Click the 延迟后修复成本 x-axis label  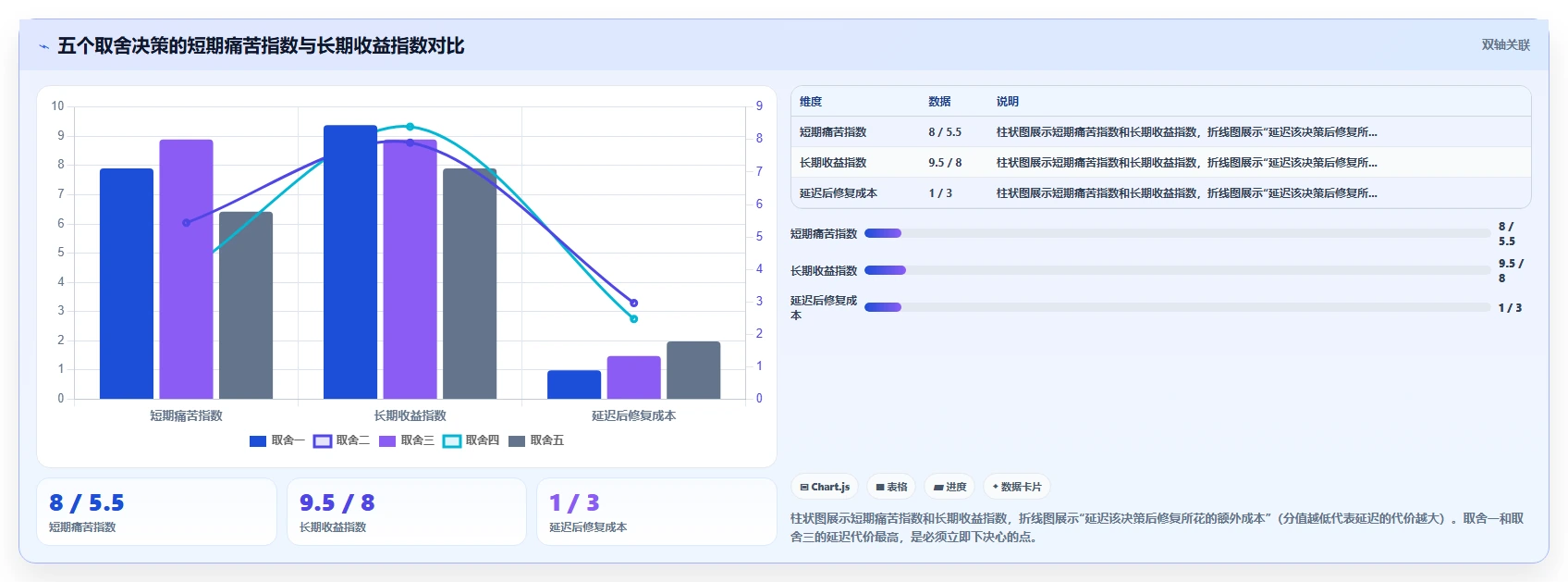click(x=634, y=416)
